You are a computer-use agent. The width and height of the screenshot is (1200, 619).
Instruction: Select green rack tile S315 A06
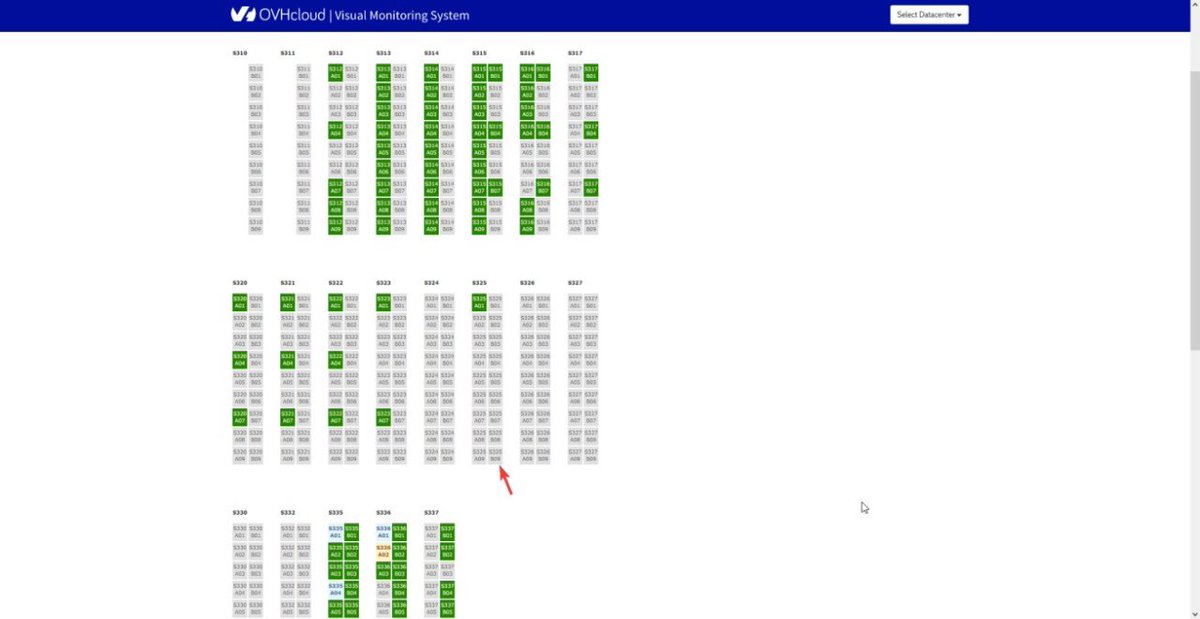pyautogui.click(x=479, y=168)
